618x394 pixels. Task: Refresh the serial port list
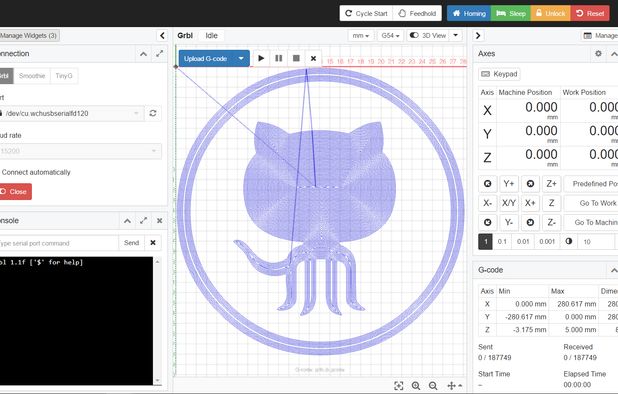[x=153, y=113]
